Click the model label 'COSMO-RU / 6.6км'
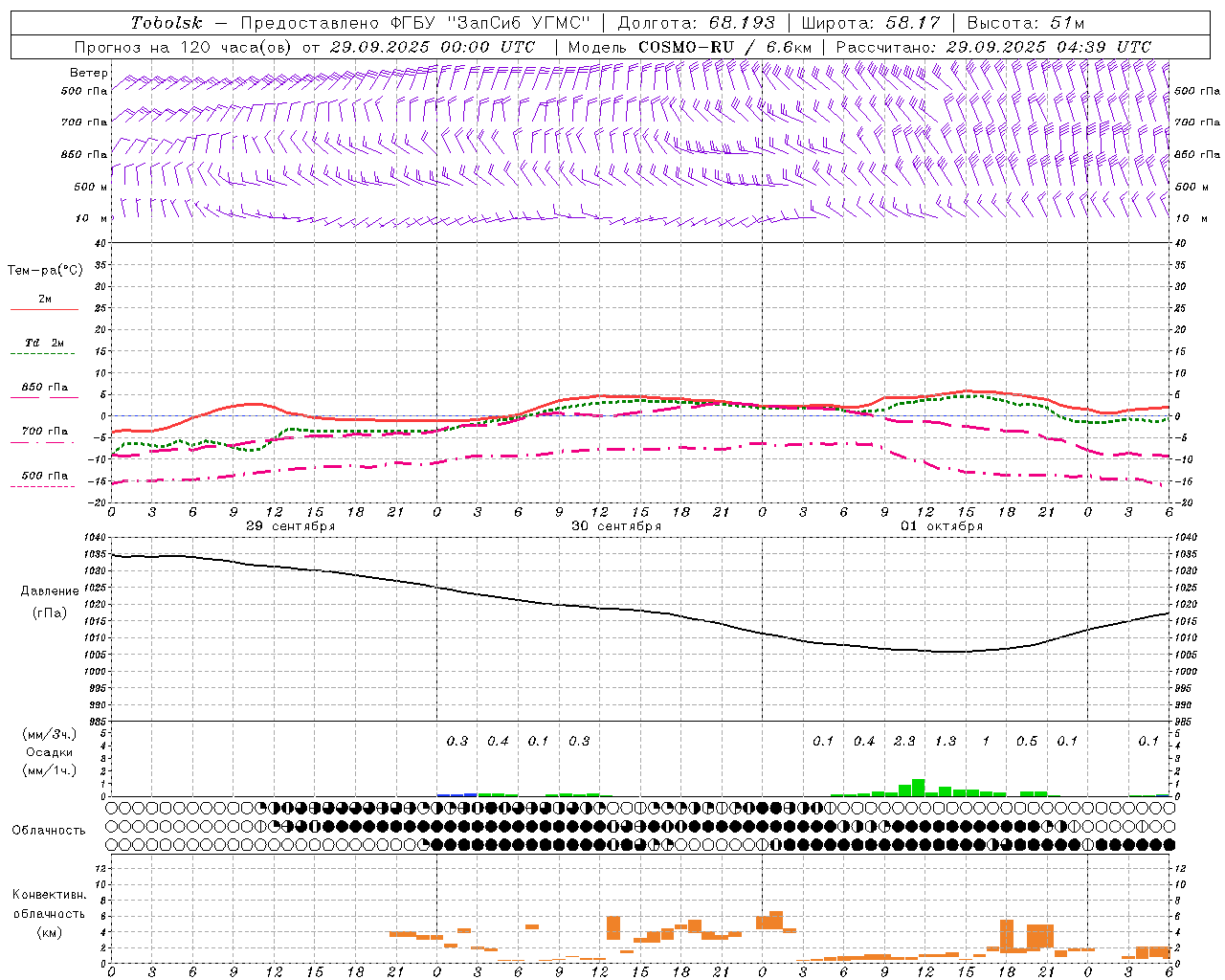The image size is (1225, 980). [725, 47]
